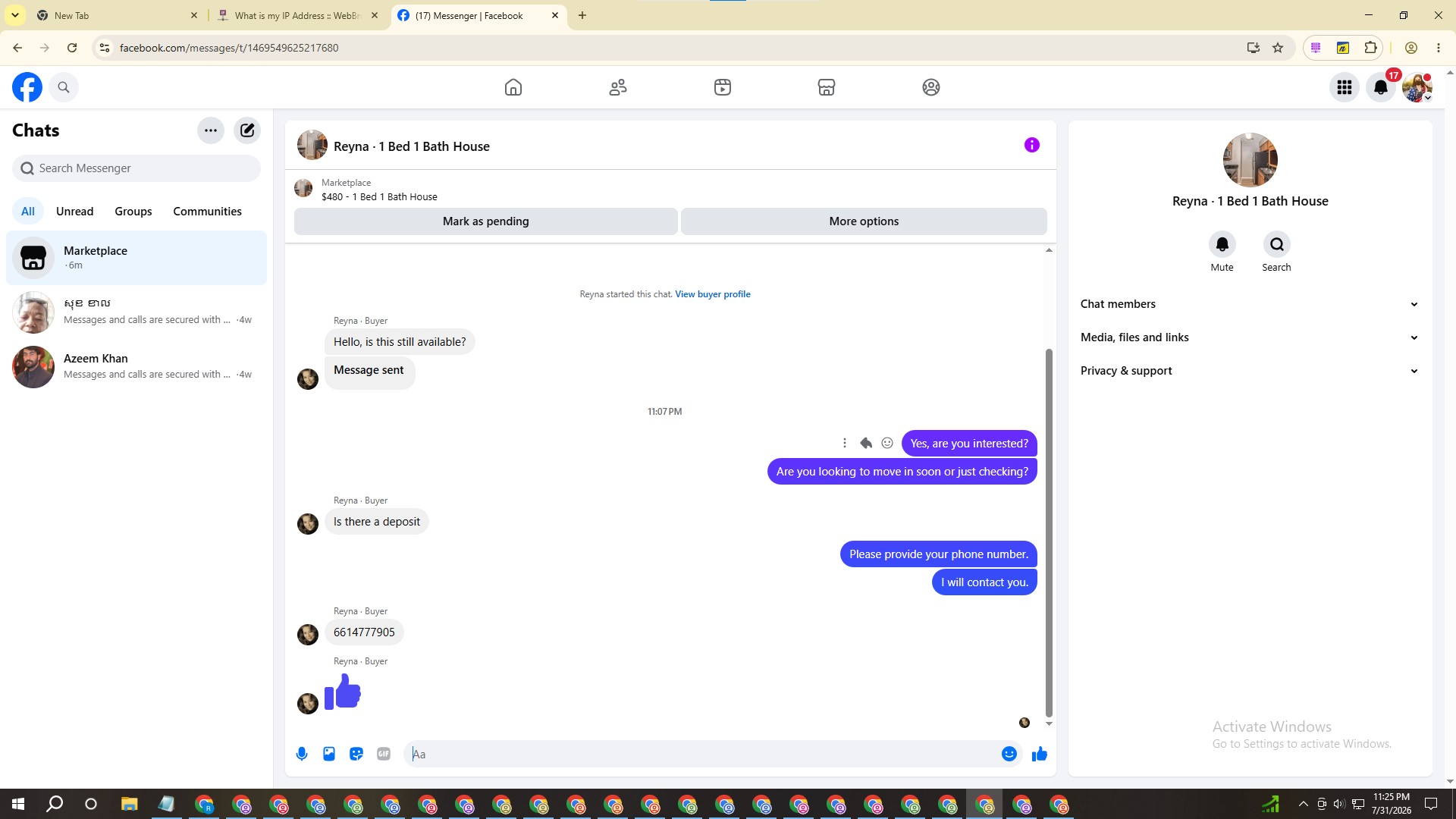
Task: Switch to the Groups filter
Action: pyautogui.click(x=133, y=212)
